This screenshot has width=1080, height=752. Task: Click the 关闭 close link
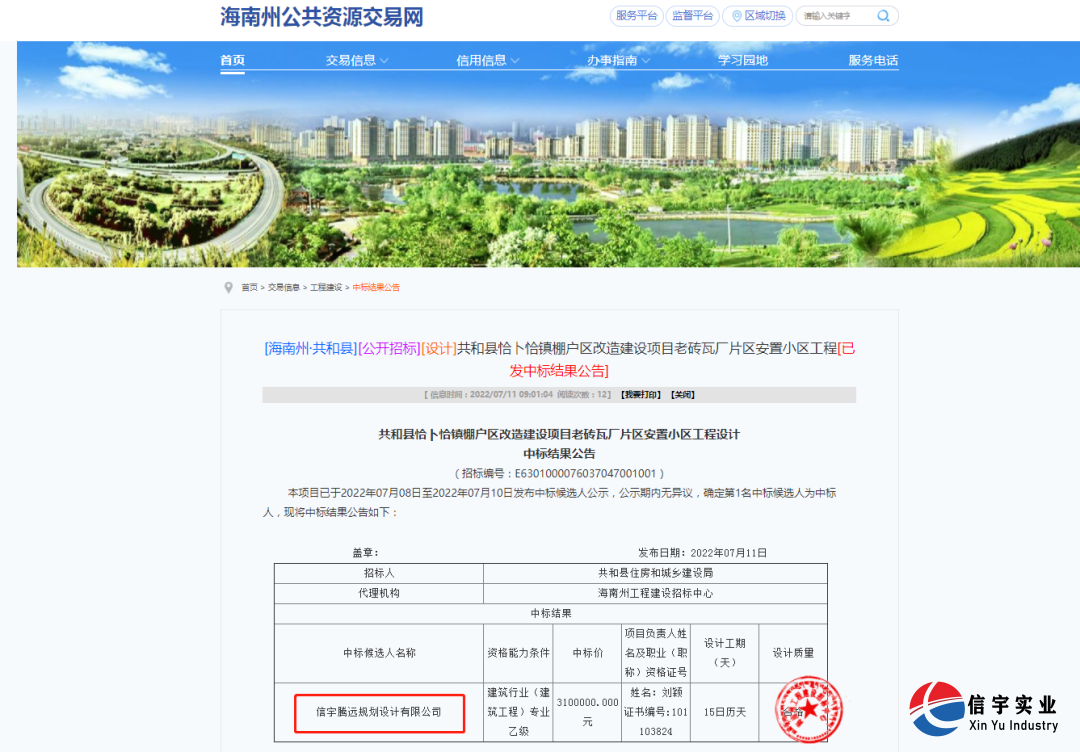(681, 394)
